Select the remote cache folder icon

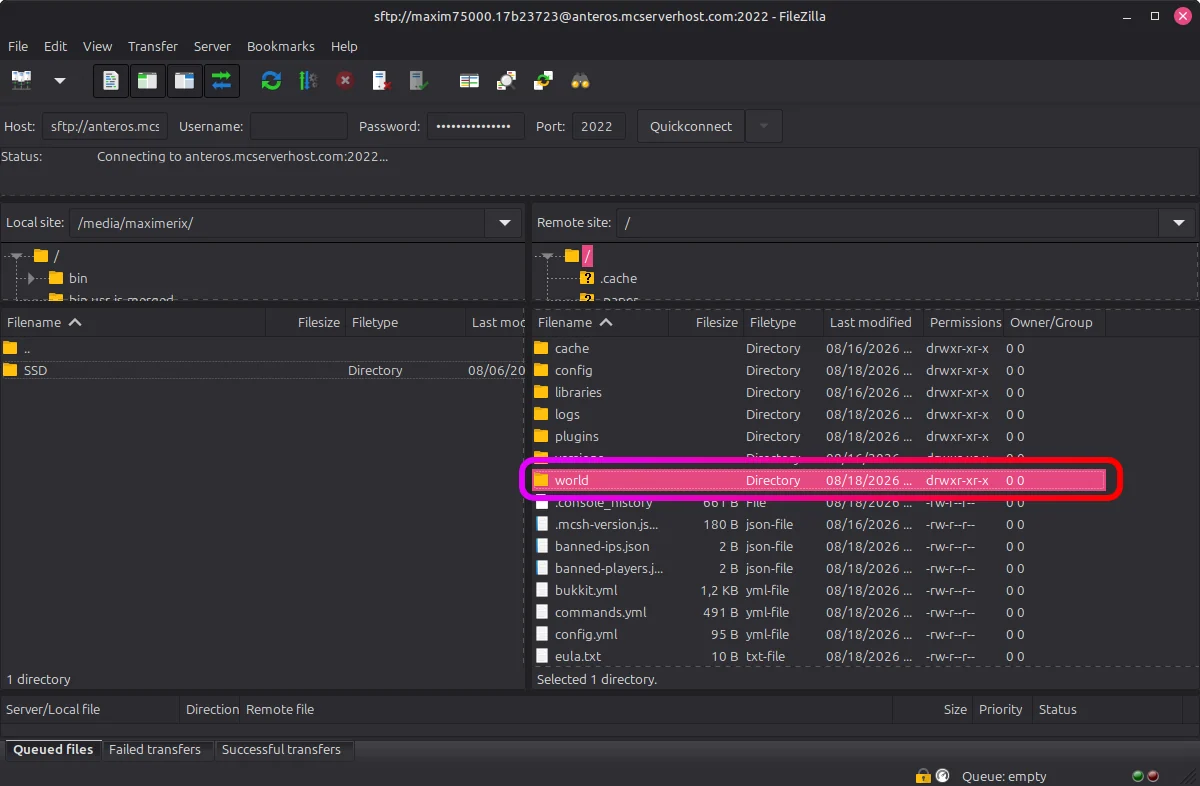[x=542, y=348]
